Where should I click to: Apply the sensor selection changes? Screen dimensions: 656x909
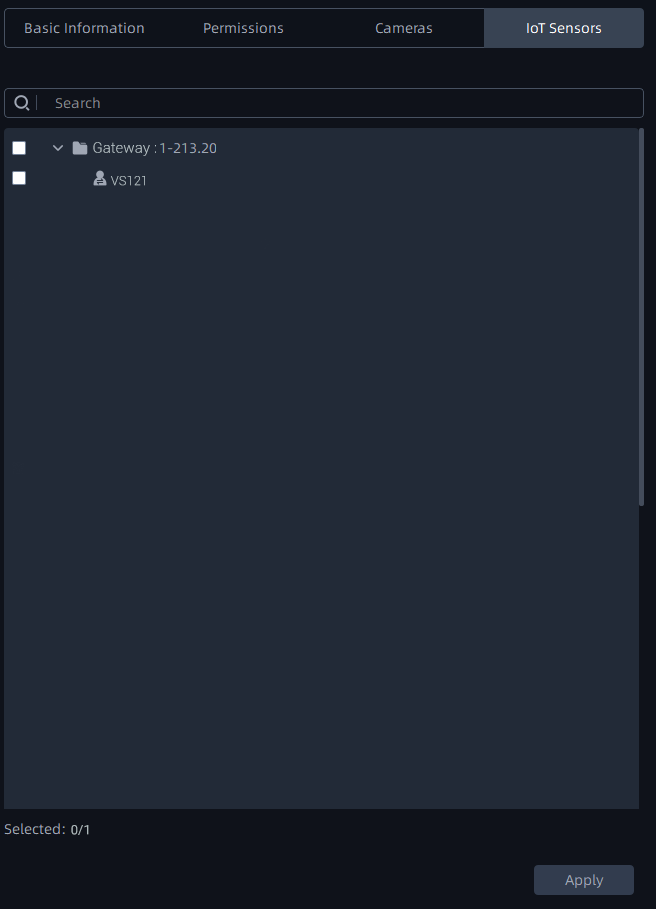click(584, 880)
